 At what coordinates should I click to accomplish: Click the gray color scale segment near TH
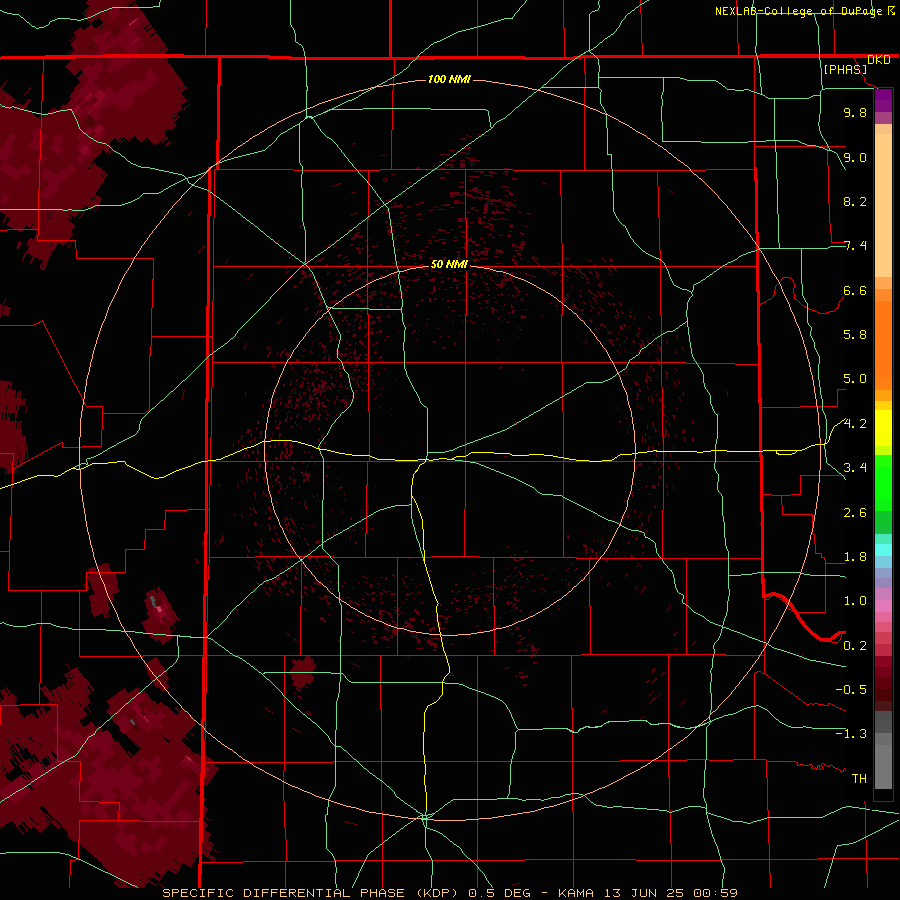[883, 767]
